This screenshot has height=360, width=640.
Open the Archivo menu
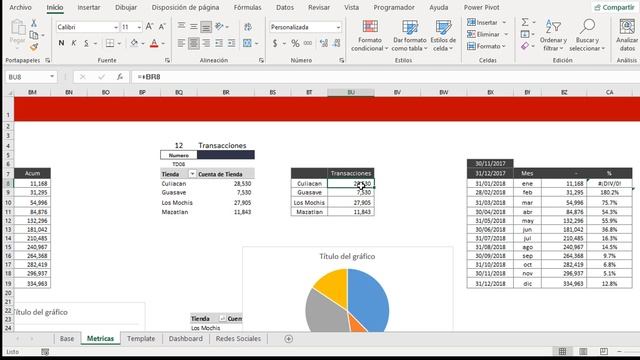click(x=20, y=7)
